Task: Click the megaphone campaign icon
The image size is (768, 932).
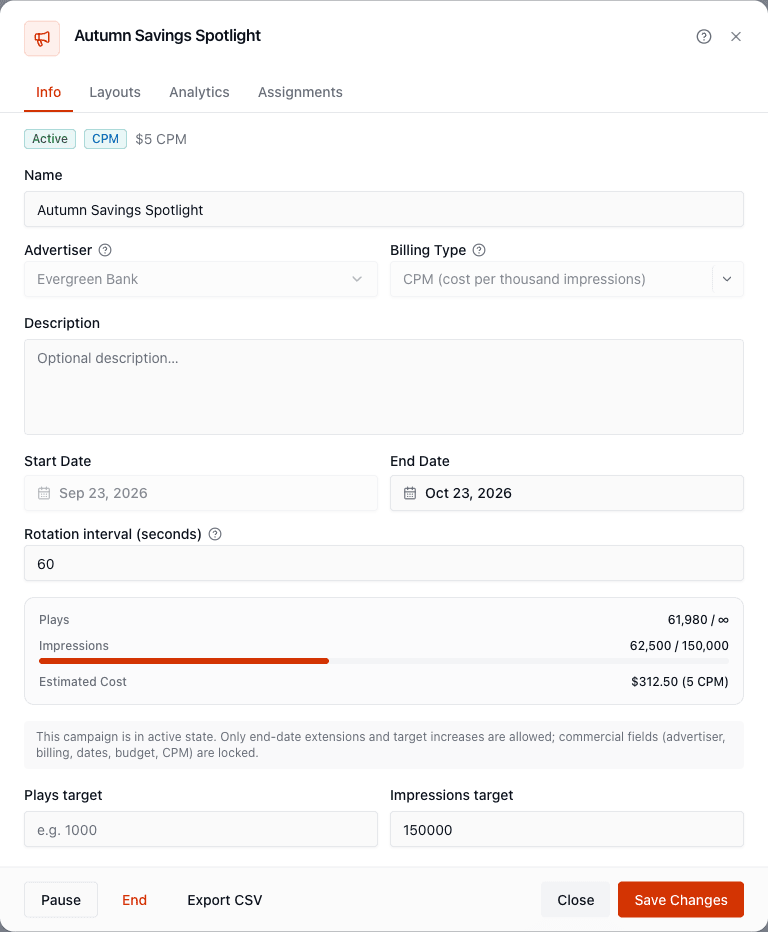Action: [42, 39]
